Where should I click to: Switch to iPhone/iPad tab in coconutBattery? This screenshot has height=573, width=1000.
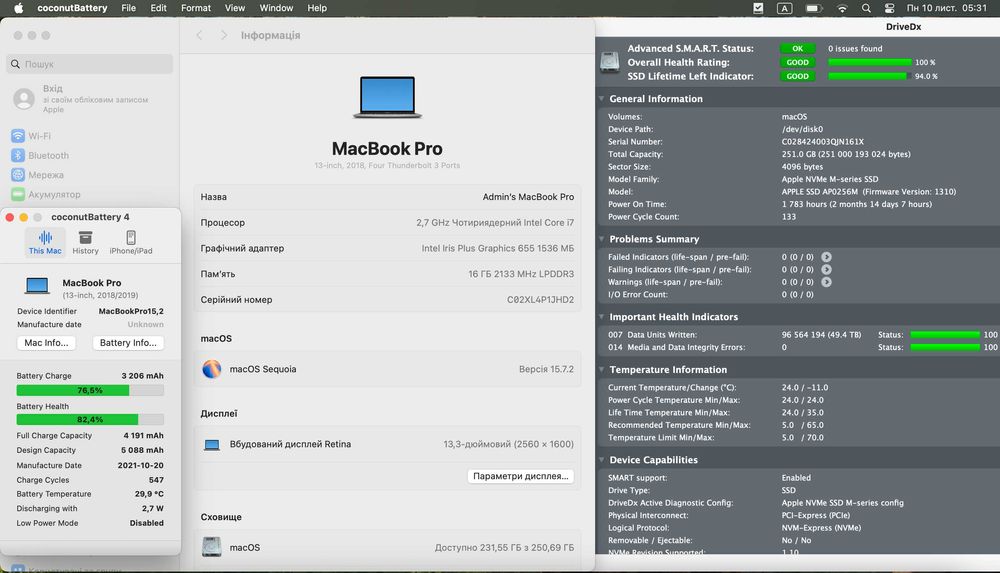(131, 242)
